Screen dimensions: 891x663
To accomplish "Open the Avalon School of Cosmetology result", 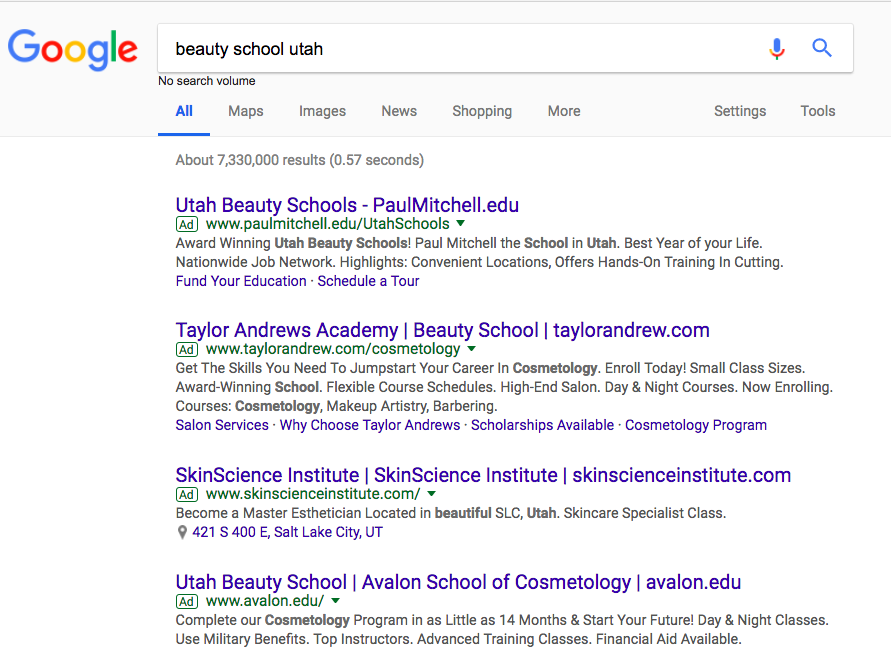I will tap(458, 582).
